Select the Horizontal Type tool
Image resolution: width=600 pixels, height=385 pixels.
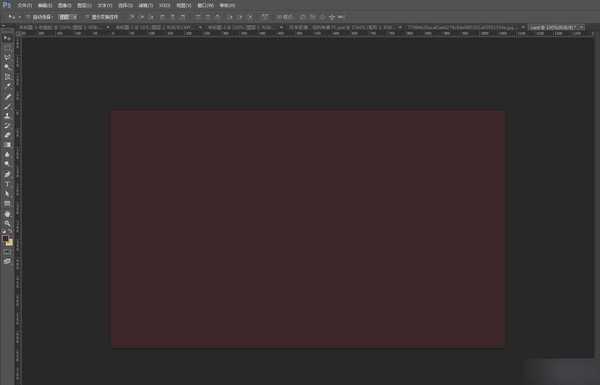(7, 184)
